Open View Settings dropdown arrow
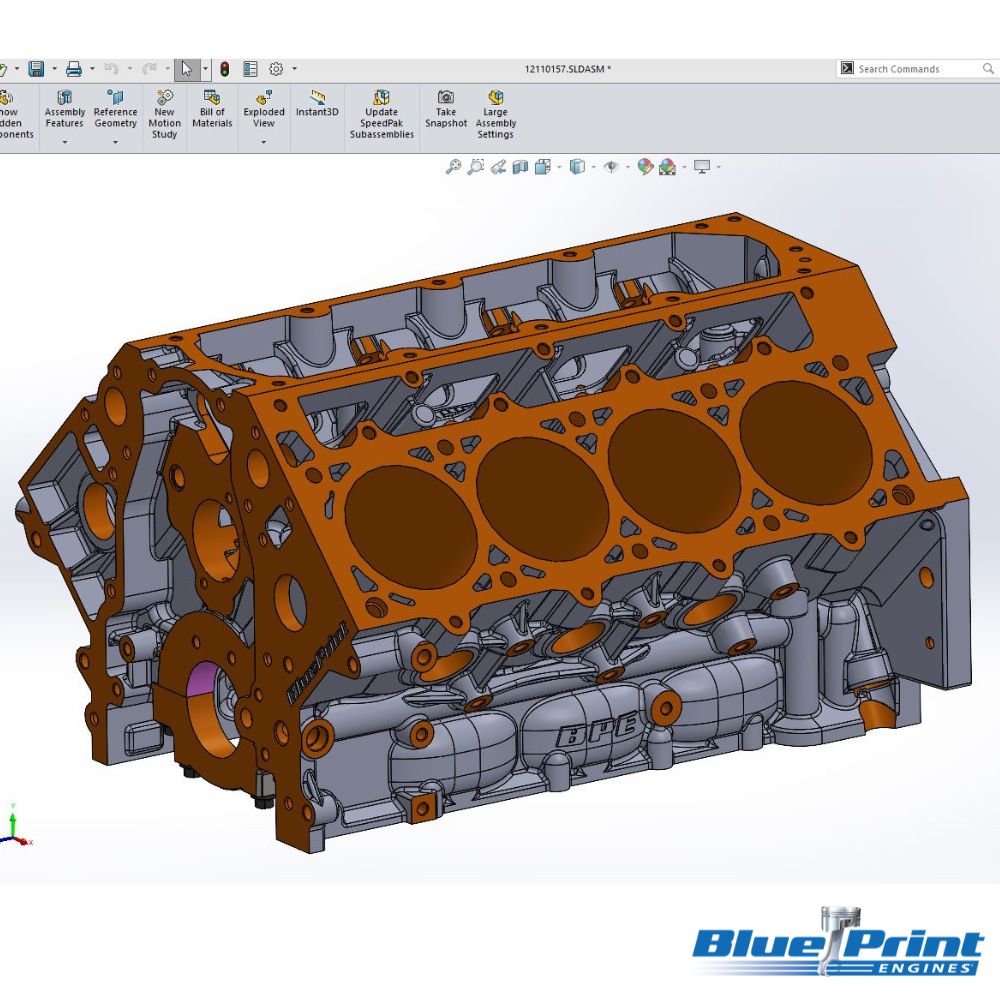The height and width of the screenshot is (1000, 1000). point(718,167)
